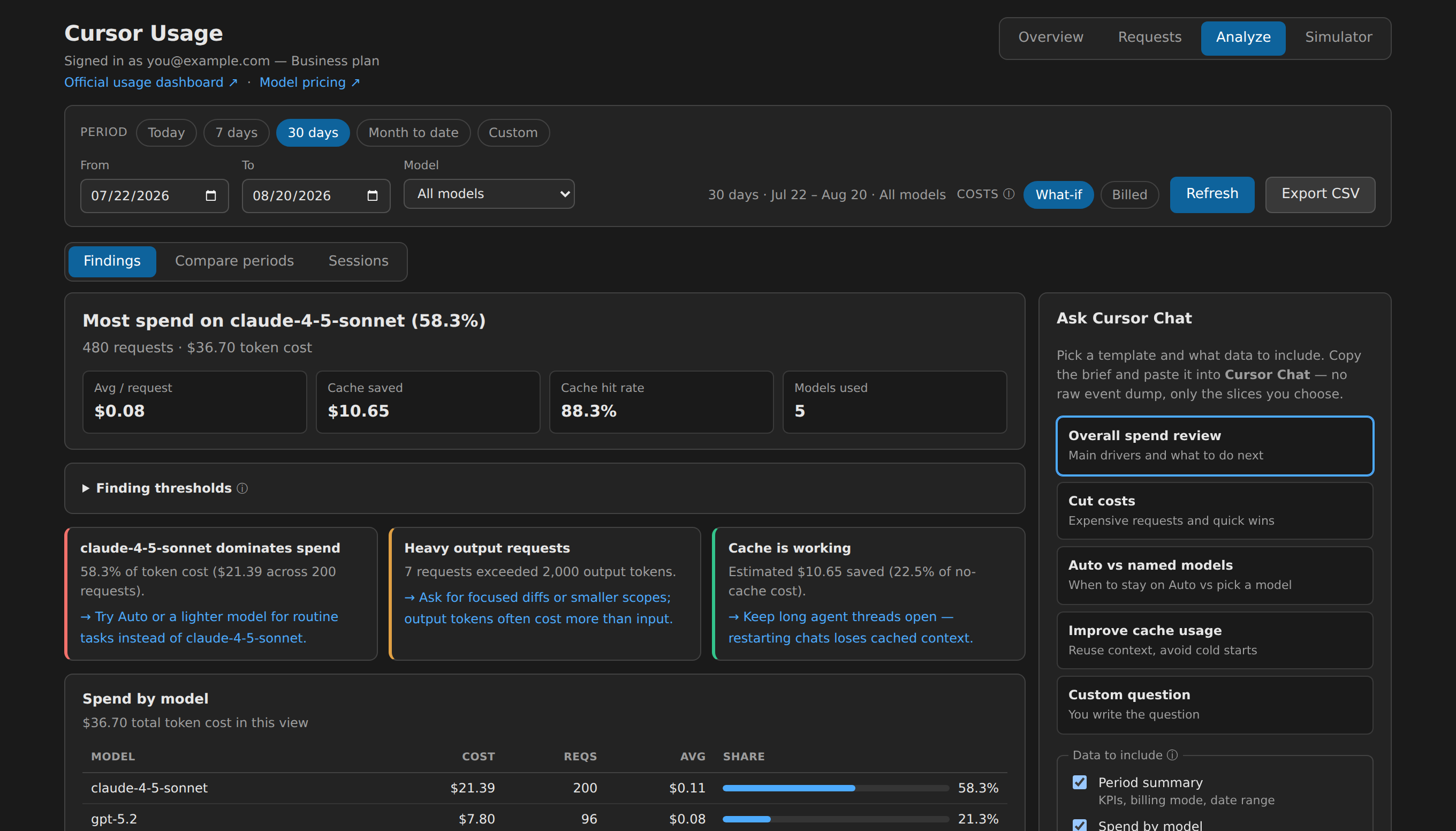This screenshot has height=831, width=1456.
Task: Select the Month to date period
Action: coord(413,133)
